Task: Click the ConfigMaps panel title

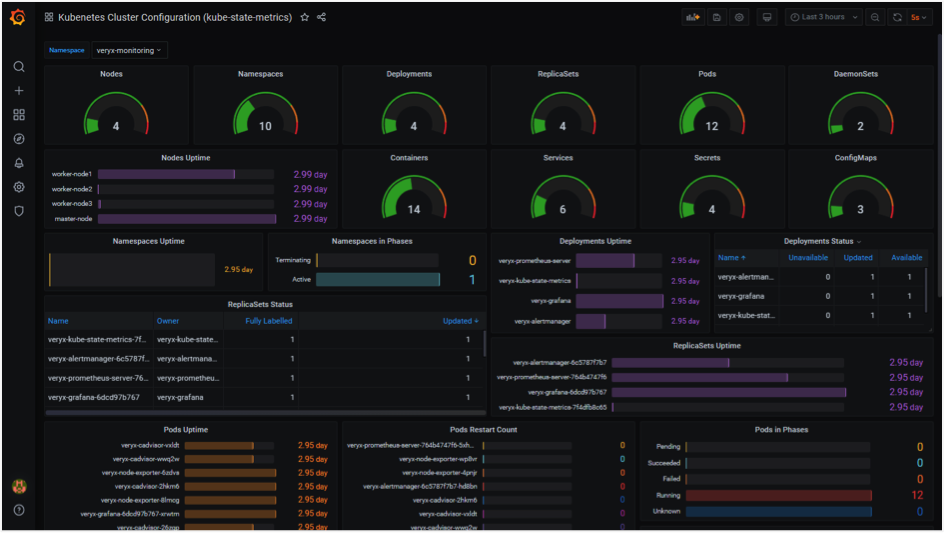Action: tap(856, 157)
